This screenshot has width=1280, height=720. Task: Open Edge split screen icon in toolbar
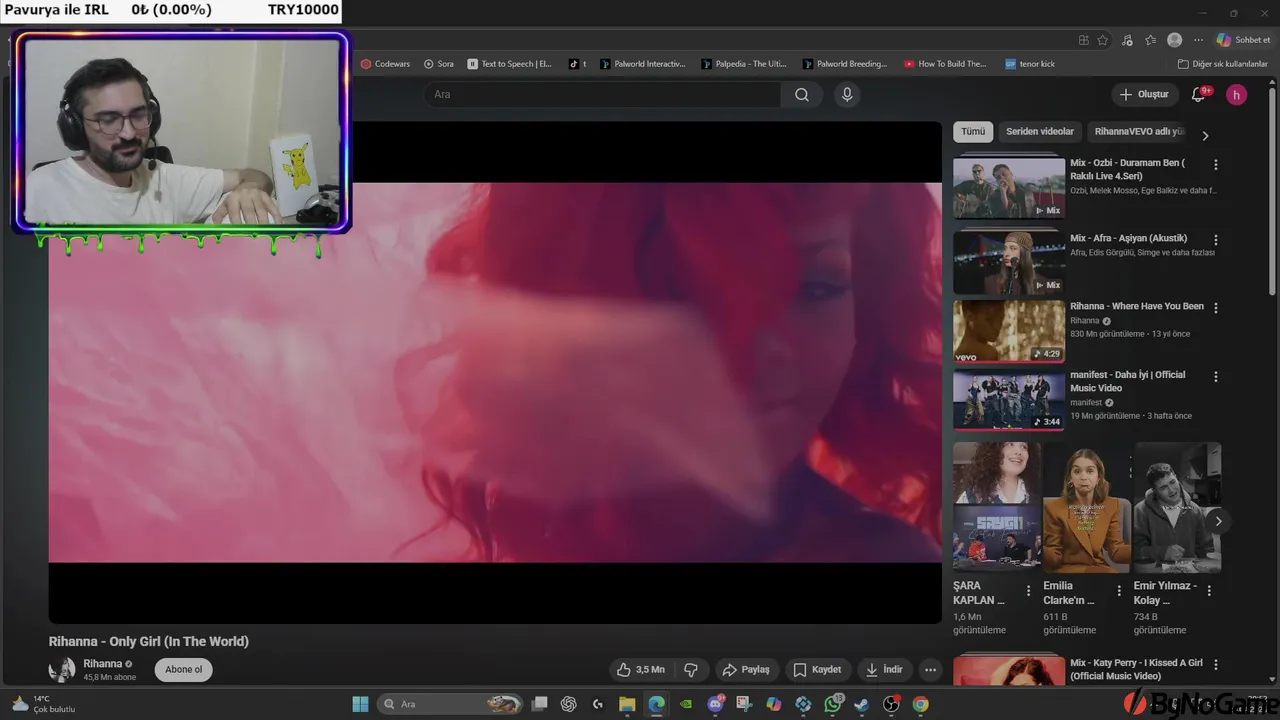(1083, 40)
